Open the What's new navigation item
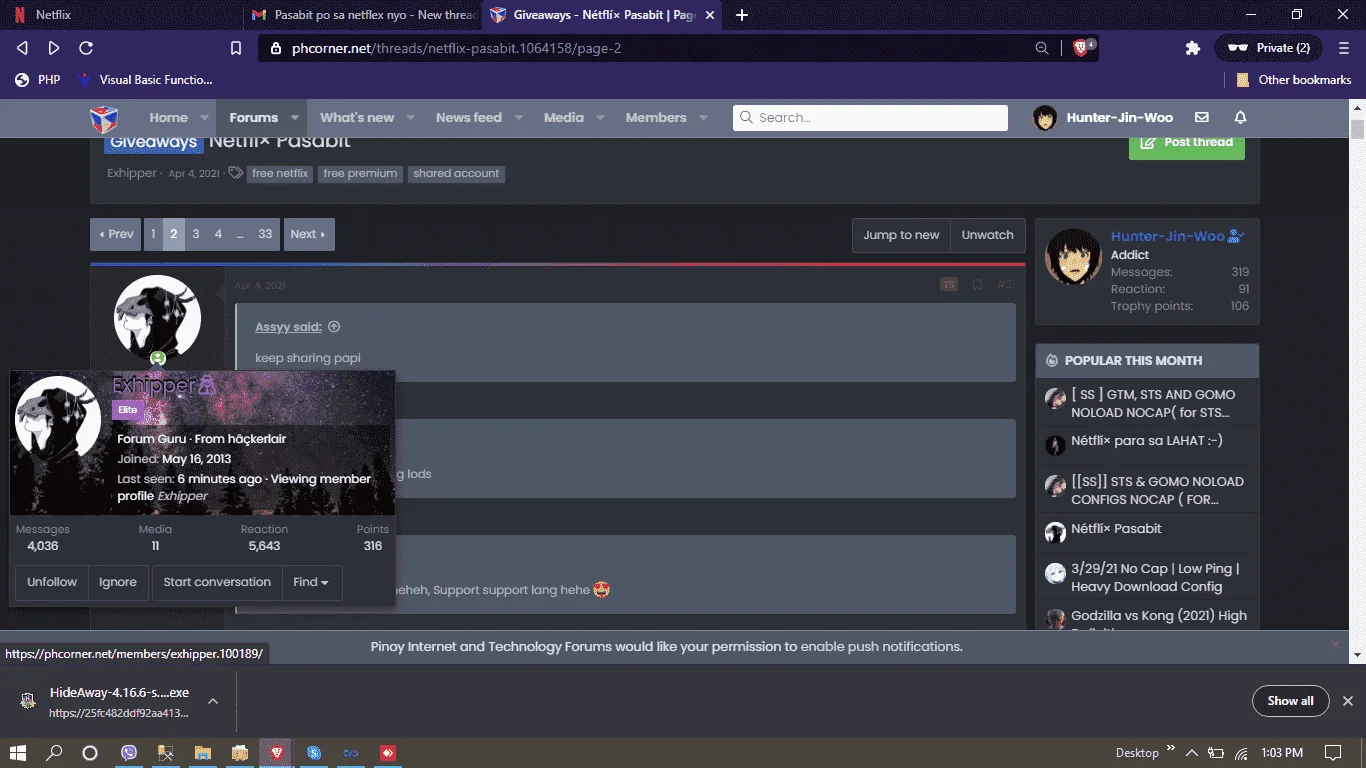 [x=357, y=118]
